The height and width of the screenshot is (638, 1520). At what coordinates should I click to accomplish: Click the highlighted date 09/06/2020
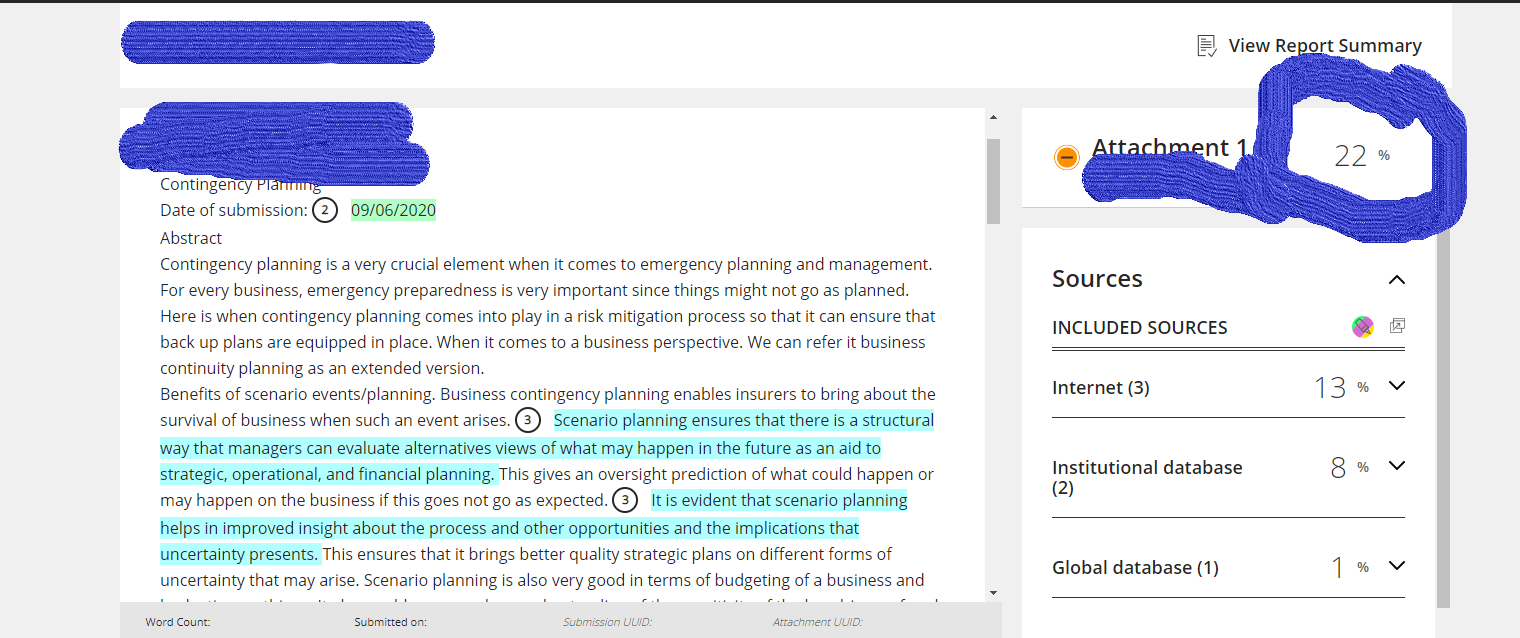[393, 210]
